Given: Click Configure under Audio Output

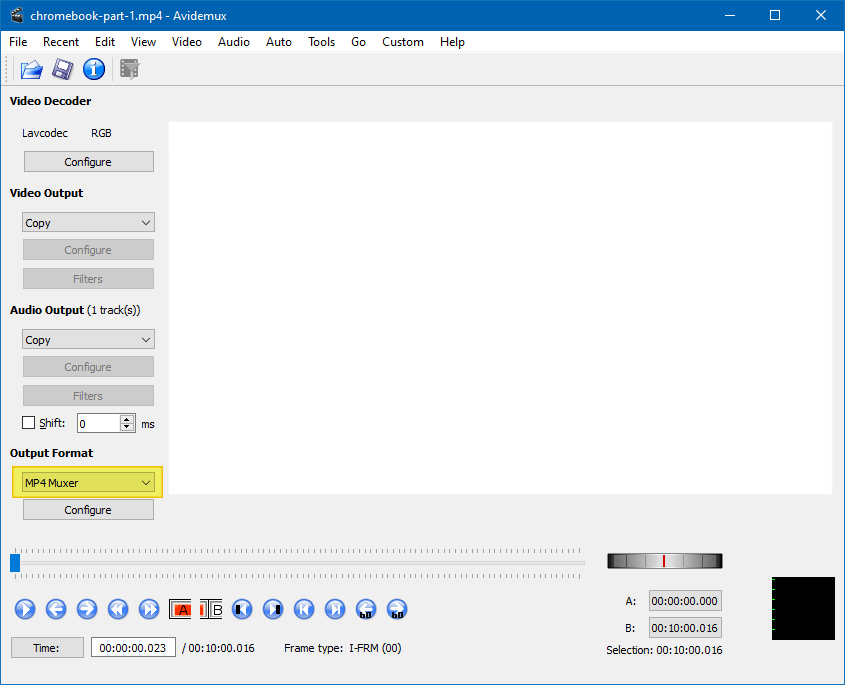Looking at the screenshot, I should [88, 366].
